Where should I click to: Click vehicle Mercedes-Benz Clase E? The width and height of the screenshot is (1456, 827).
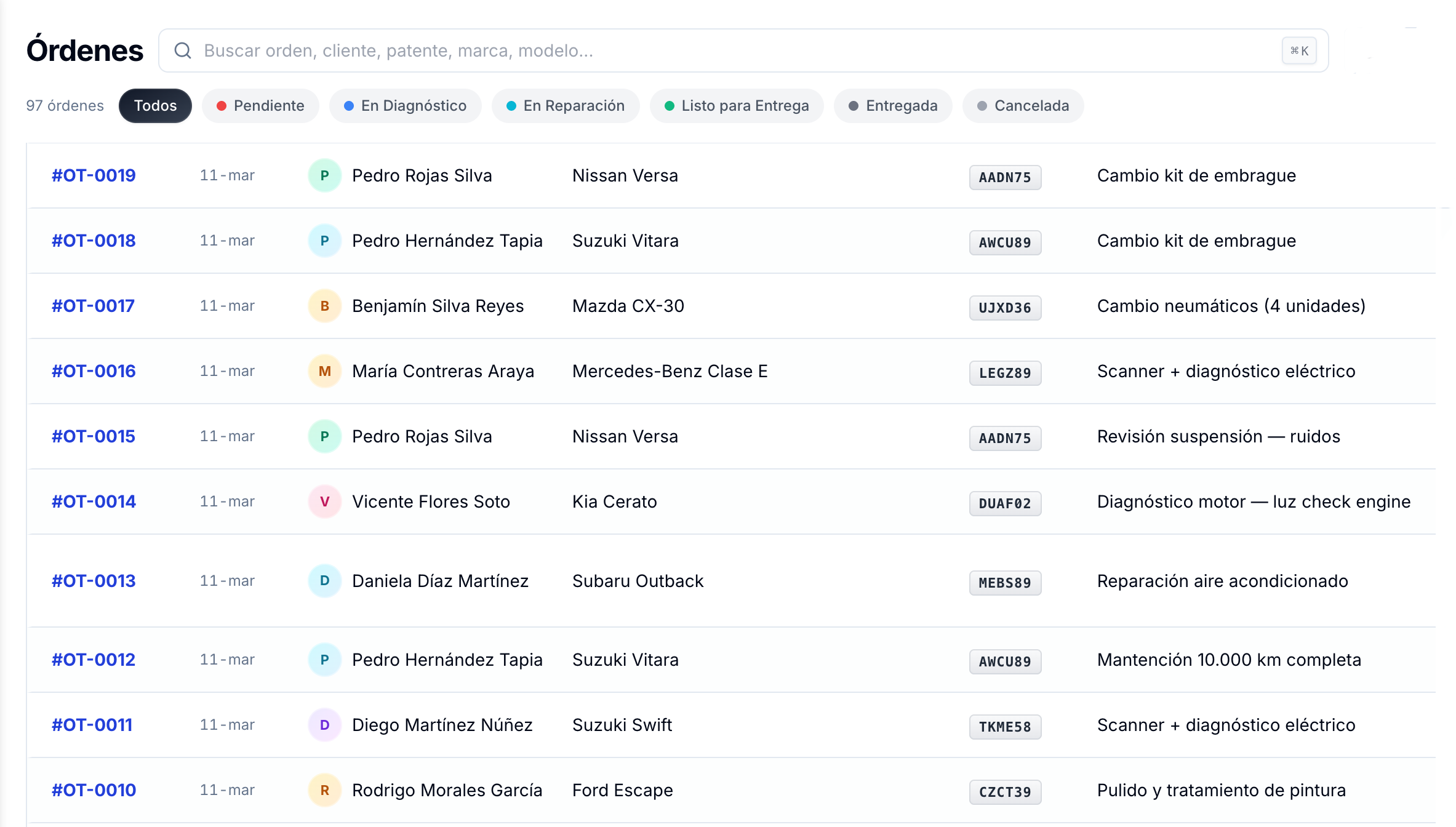pos(670,371)
